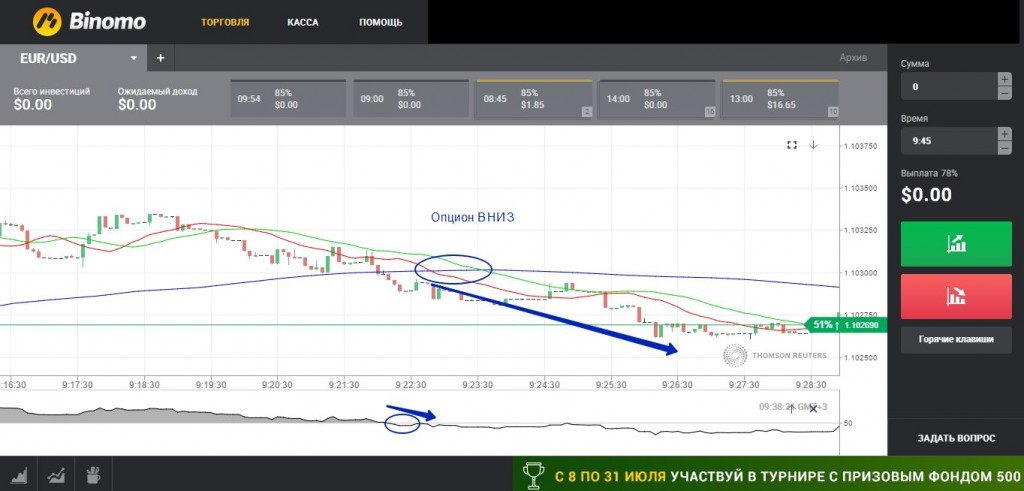Click the 51% current price tag 1.102690

(x=846, y=325)
